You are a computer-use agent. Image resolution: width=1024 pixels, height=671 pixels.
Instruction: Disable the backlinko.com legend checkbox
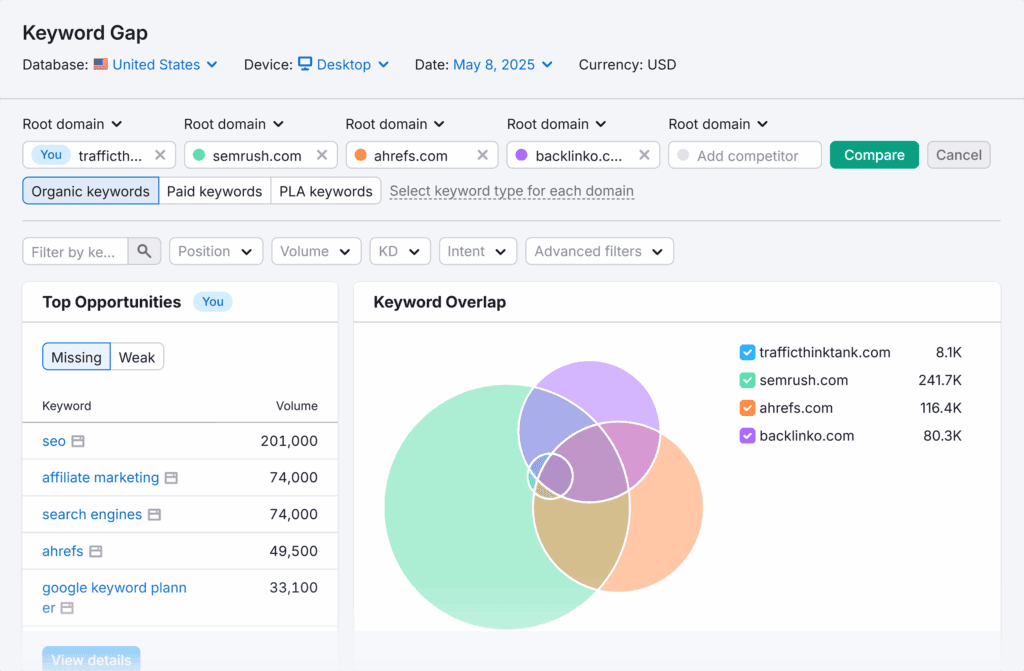point(747,436)
